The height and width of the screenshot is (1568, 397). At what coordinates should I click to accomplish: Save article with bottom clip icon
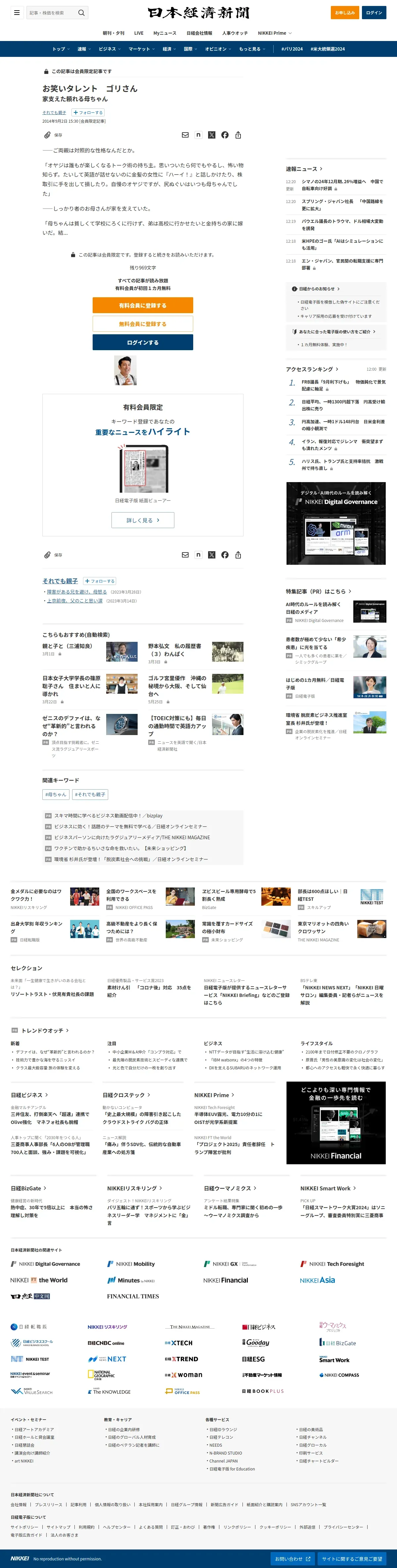coord(52,555)
